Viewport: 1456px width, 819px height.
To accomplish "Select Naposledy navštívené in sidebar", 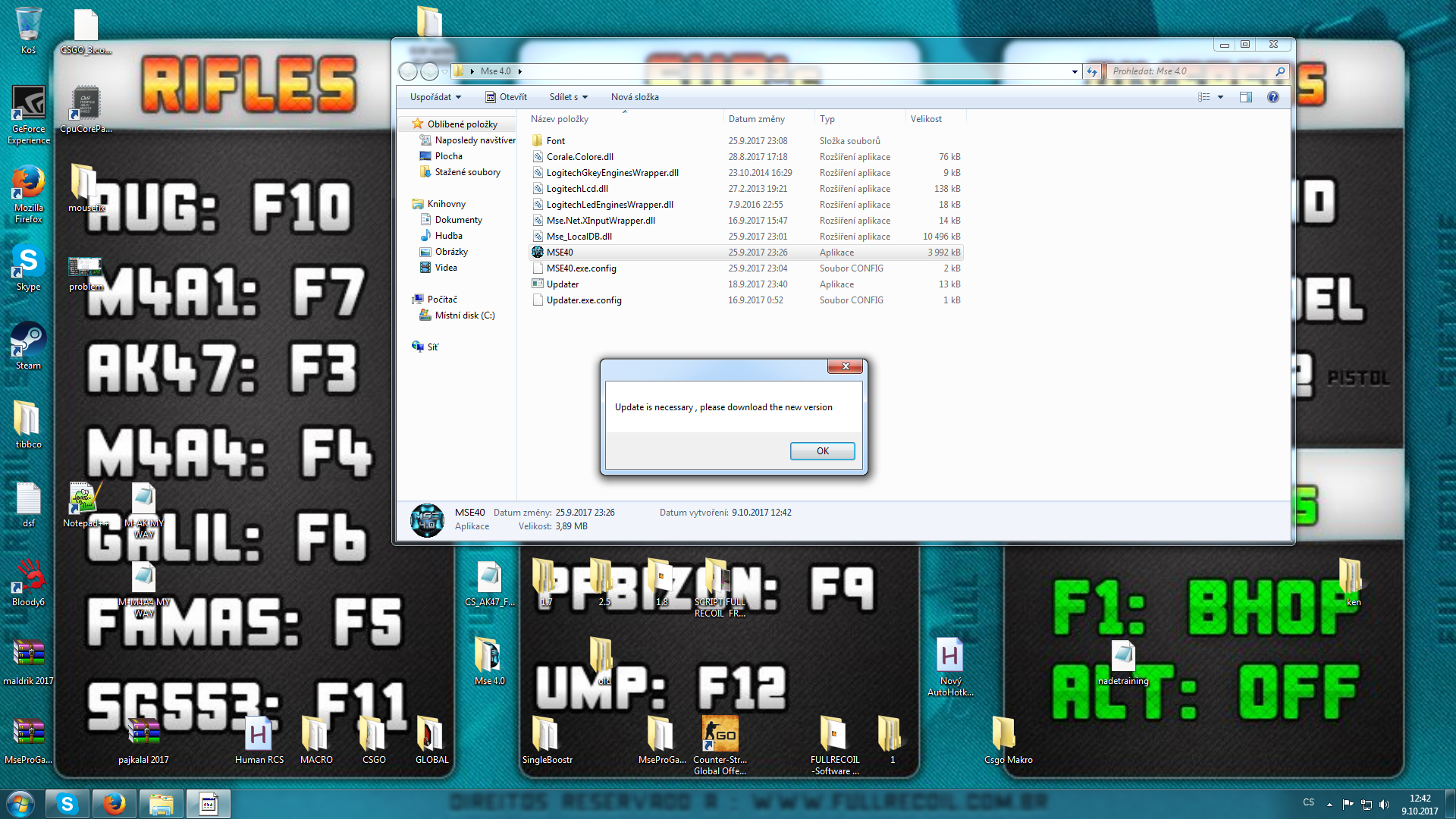I will click(467, 140).
